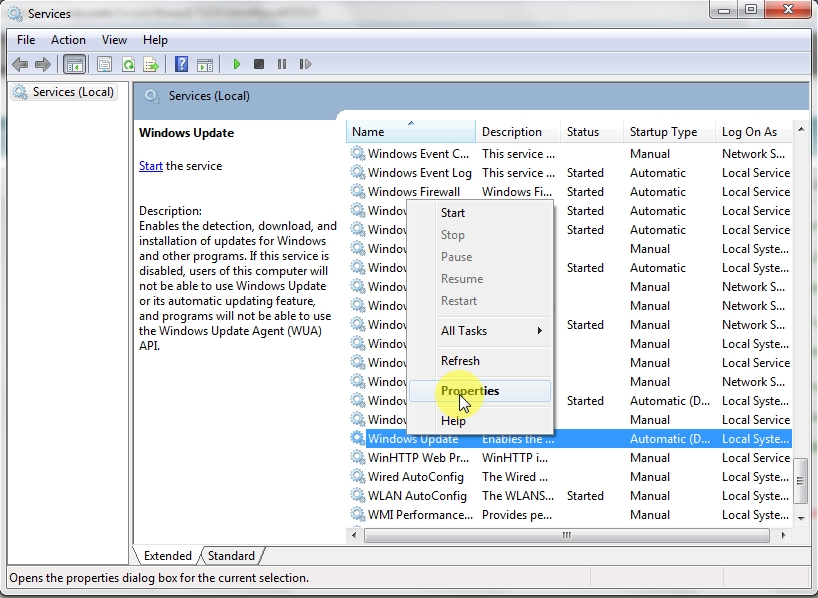This screenshot has height=598, width=818.
Task: Click 'WinHTTP i...' description cell
Action: pos(514,458)
